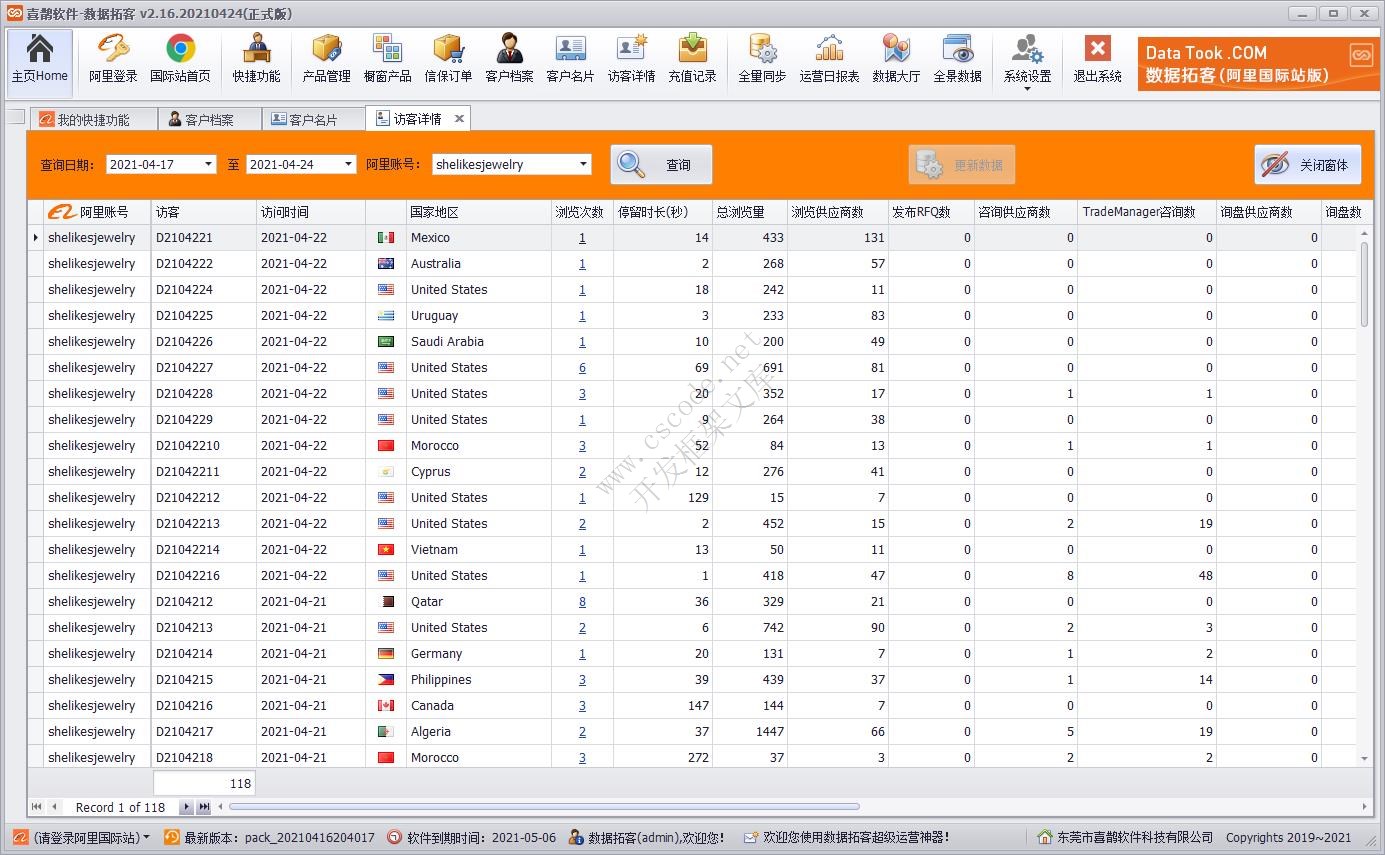Image resolution: width=1385 pixels, height=855 pixels.
Task: Switch to 我的快捷功能 tab
Action: click(x=93, y=119)
